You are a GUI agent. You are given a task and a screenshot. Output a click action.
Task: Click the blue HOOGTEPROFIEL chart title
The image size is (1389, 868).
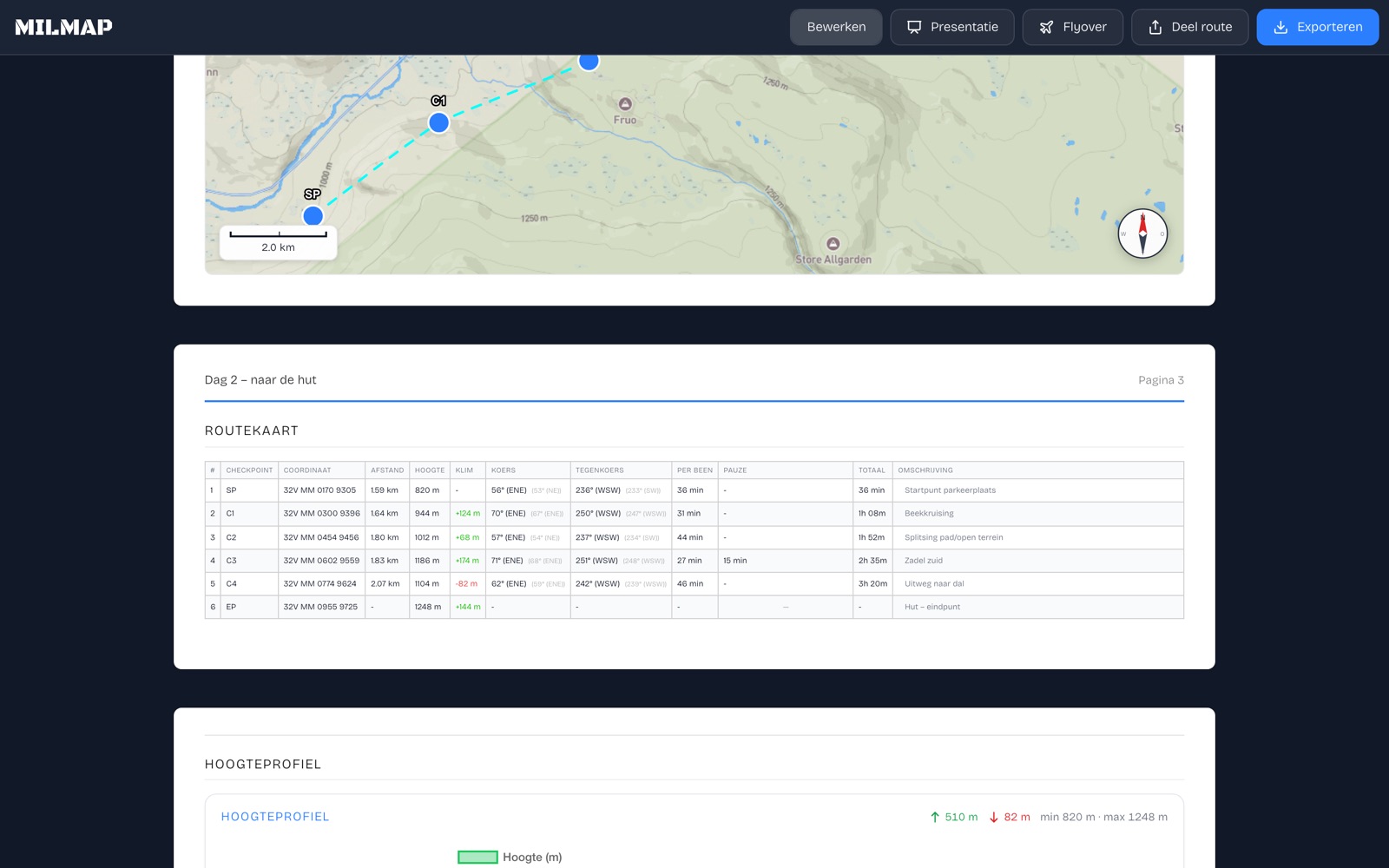coord(275,817)
